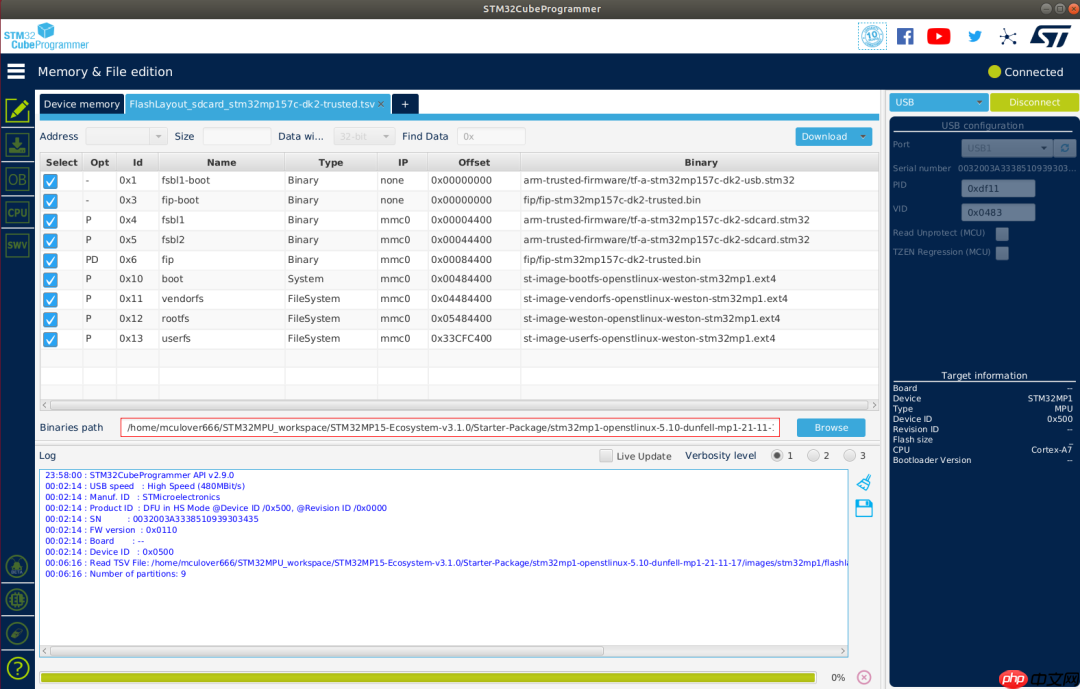This screenshot has width=1080, height=689.
Task: Clear the log with the broom icon
Action: (x=864, y=482)
